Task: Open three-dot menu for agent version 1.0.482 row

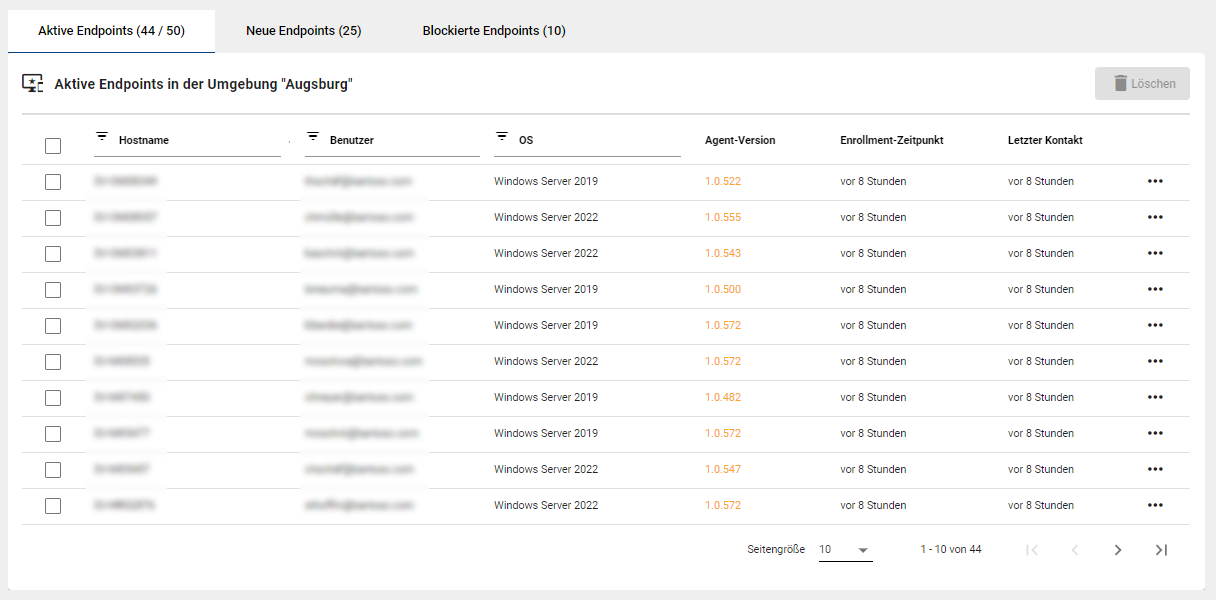Action: tap(1155, 398)
